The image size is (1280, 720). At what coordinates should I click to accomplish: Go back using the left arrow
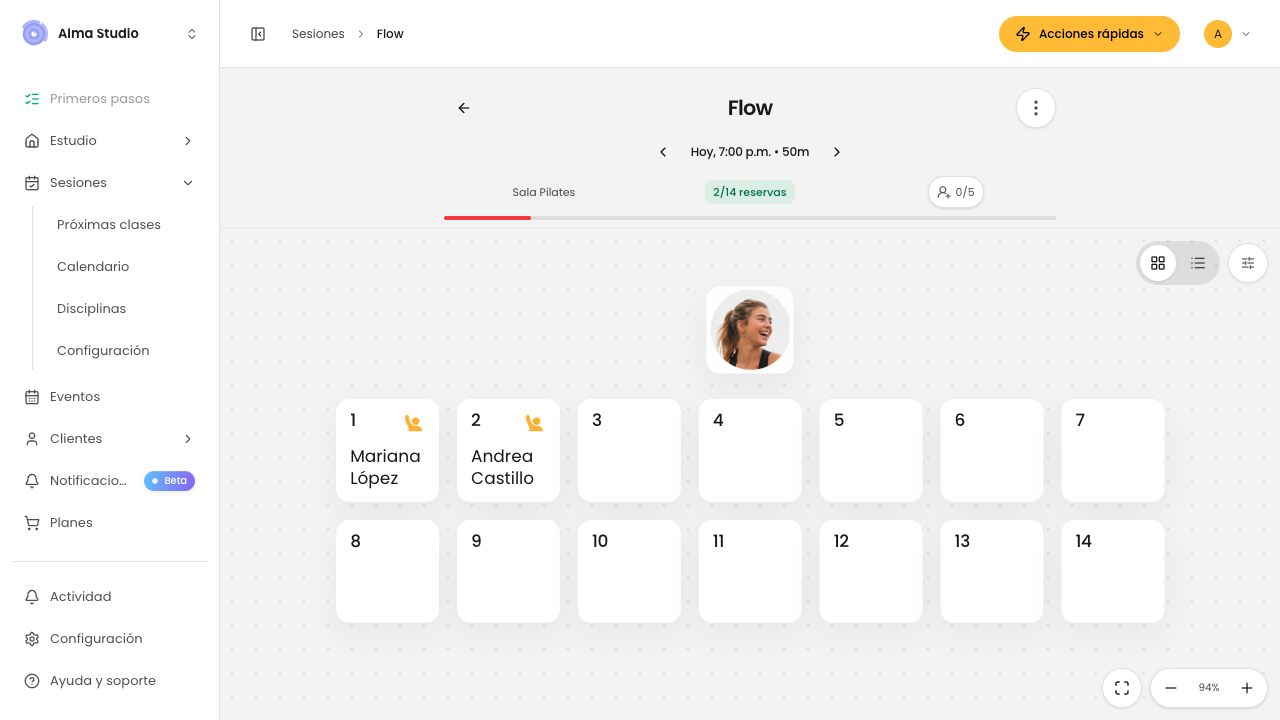[x=464, y=108]
